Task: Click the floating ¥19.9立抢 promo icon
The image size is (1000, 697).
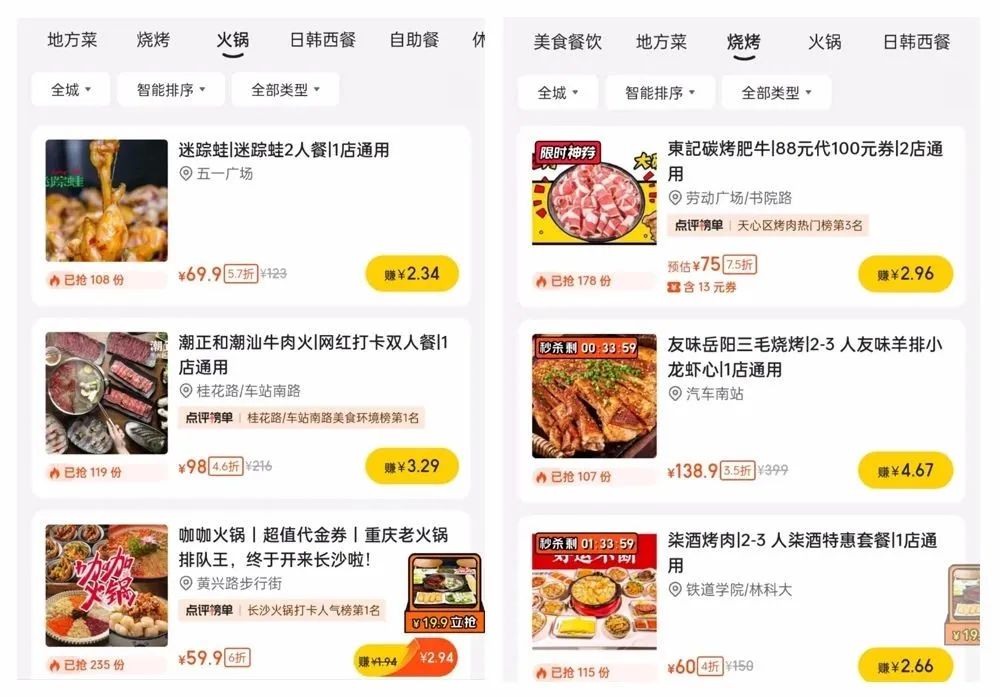Action: pos(445,593)
